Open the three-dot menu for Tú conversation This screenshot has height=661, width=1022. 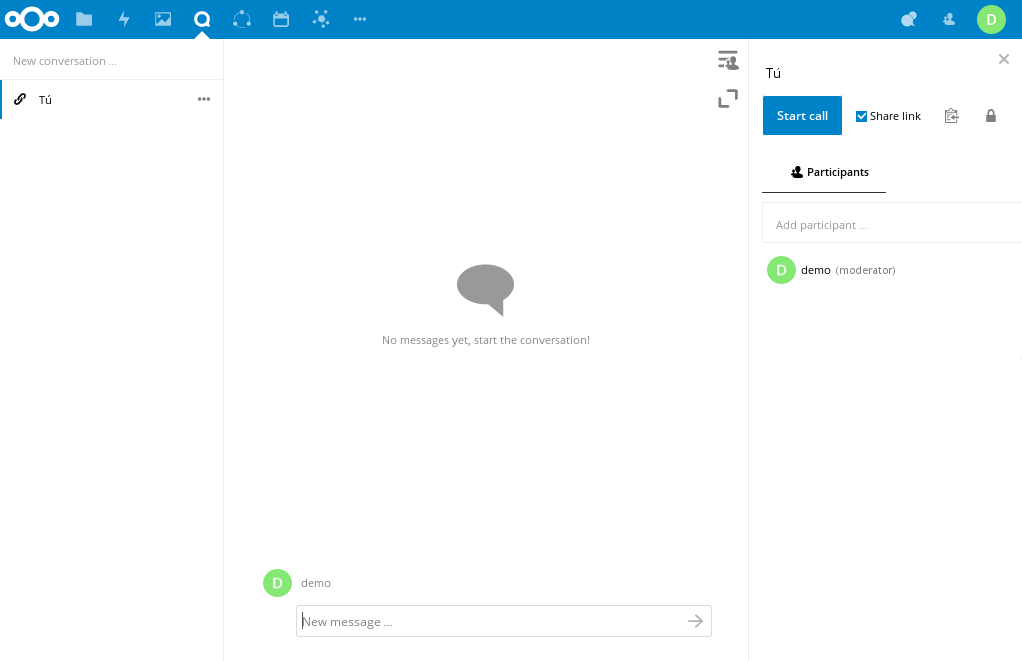tap(204, 99)
